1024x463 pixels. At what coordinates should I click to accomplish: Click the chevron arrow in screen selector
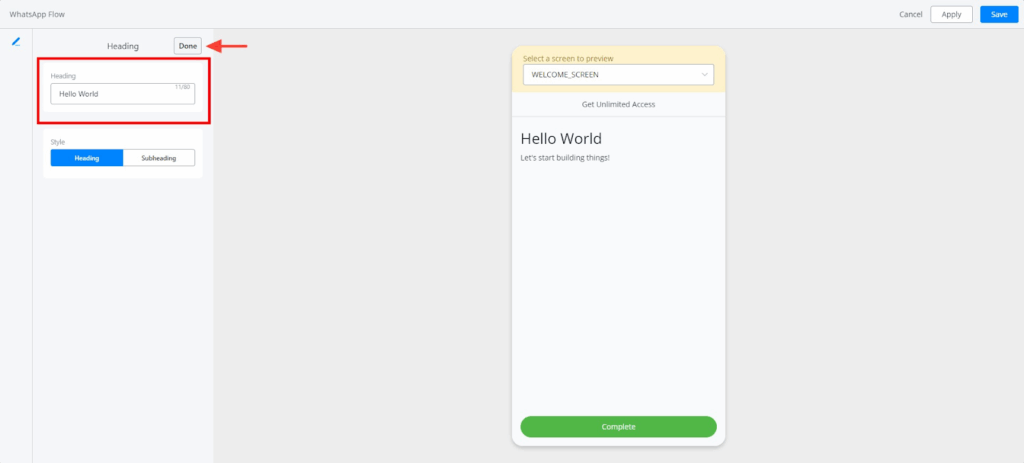(704, 75)
